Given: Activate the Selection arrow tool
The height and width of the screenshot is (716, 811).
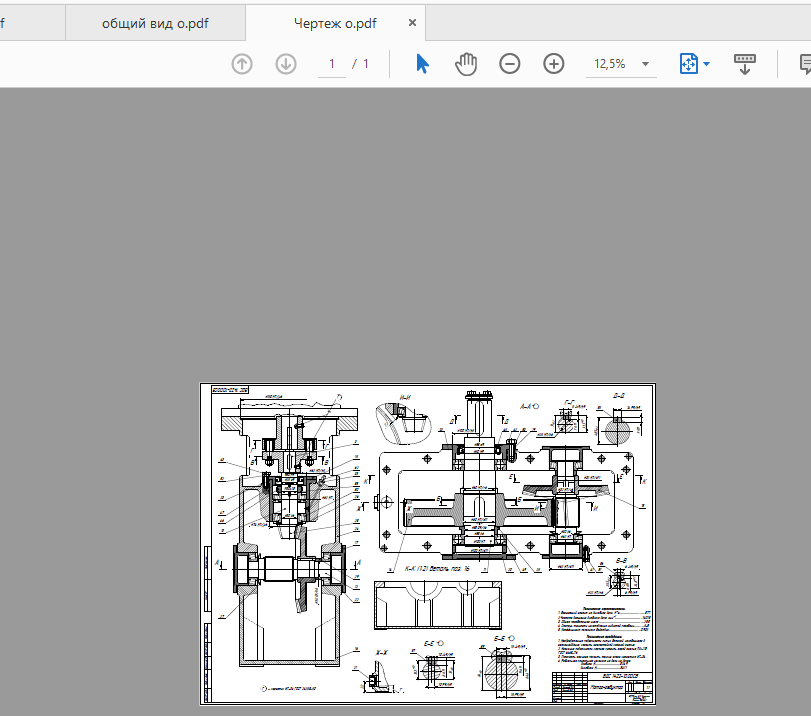Looking at the screenshot, I should (x=422, y=64).
